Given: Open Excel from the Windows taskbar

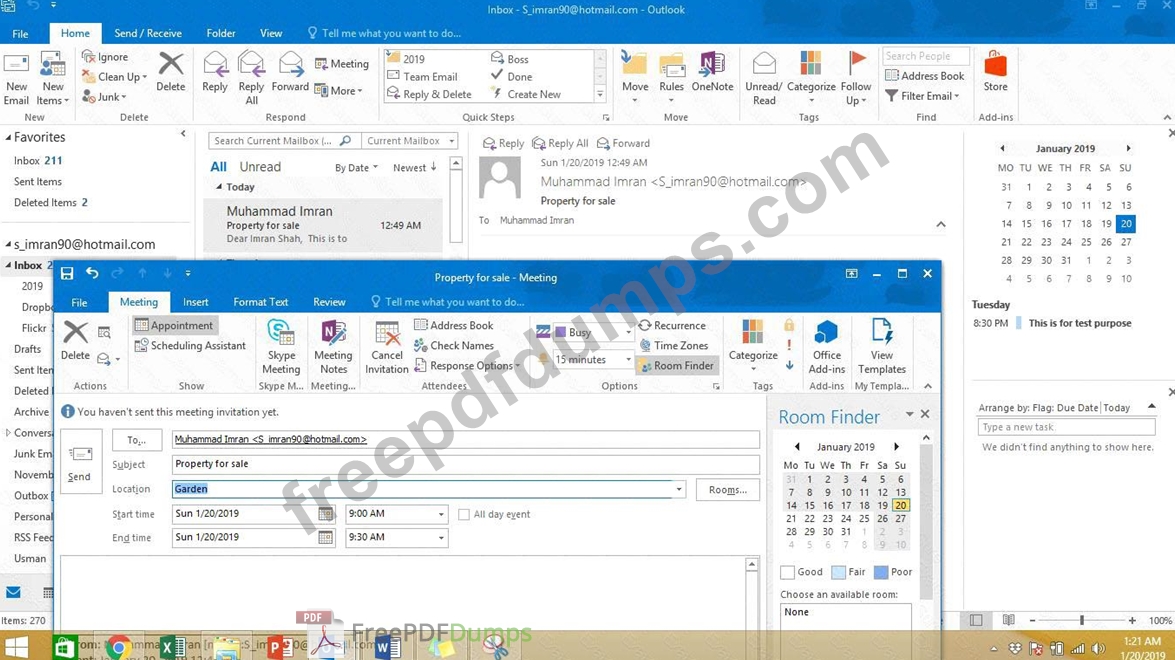Looking at the screenshot, I should 172,646.
